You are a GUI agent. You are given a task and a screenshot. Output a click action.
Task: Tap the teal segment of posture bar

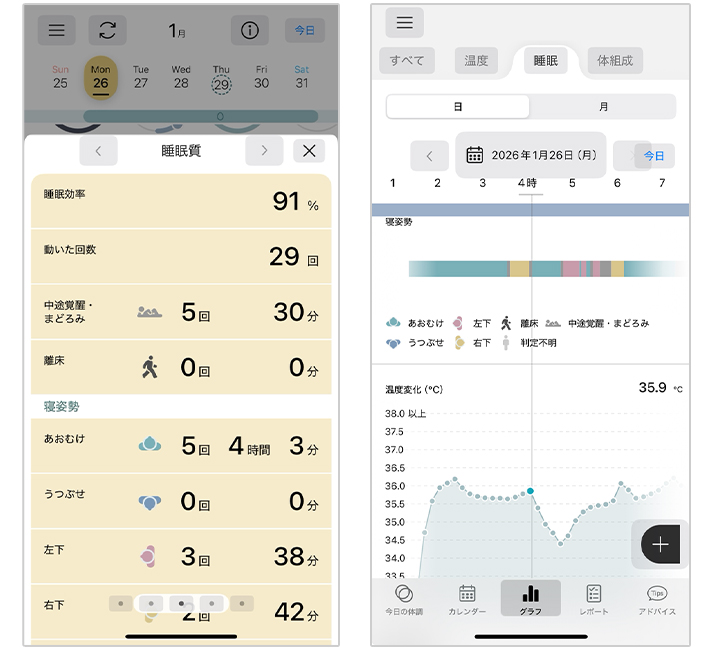[x=459, y=269]
